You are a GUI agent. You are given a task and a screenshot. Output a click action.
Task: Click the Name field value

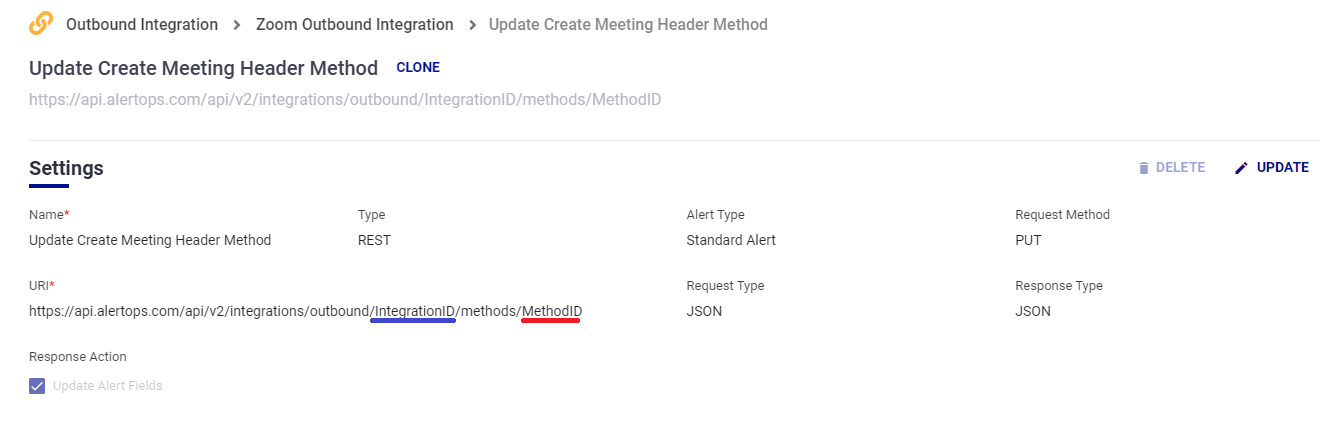click(x=150, y=240)
